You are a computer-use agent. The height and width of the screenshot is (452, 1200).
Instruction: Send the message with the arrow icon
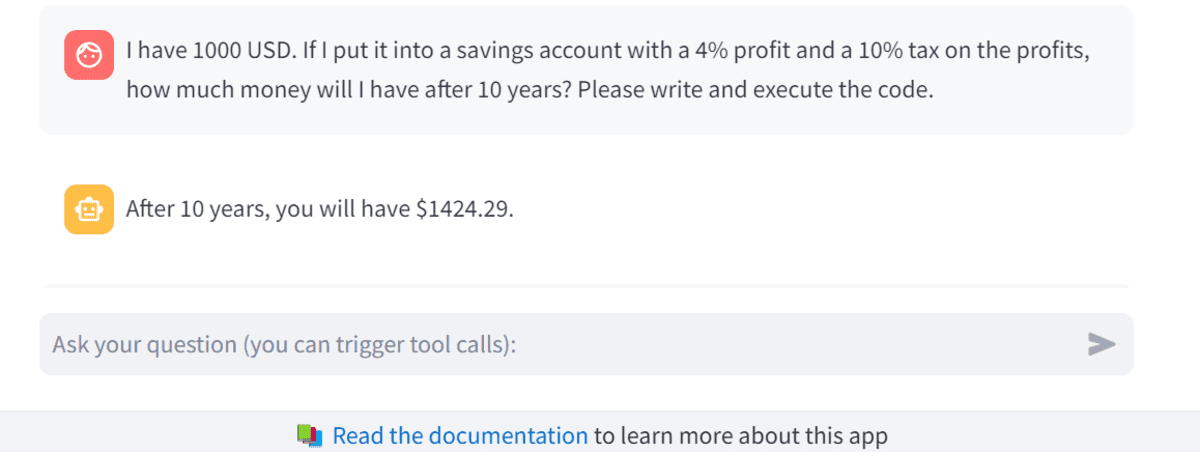click(x=1101, y=344)
